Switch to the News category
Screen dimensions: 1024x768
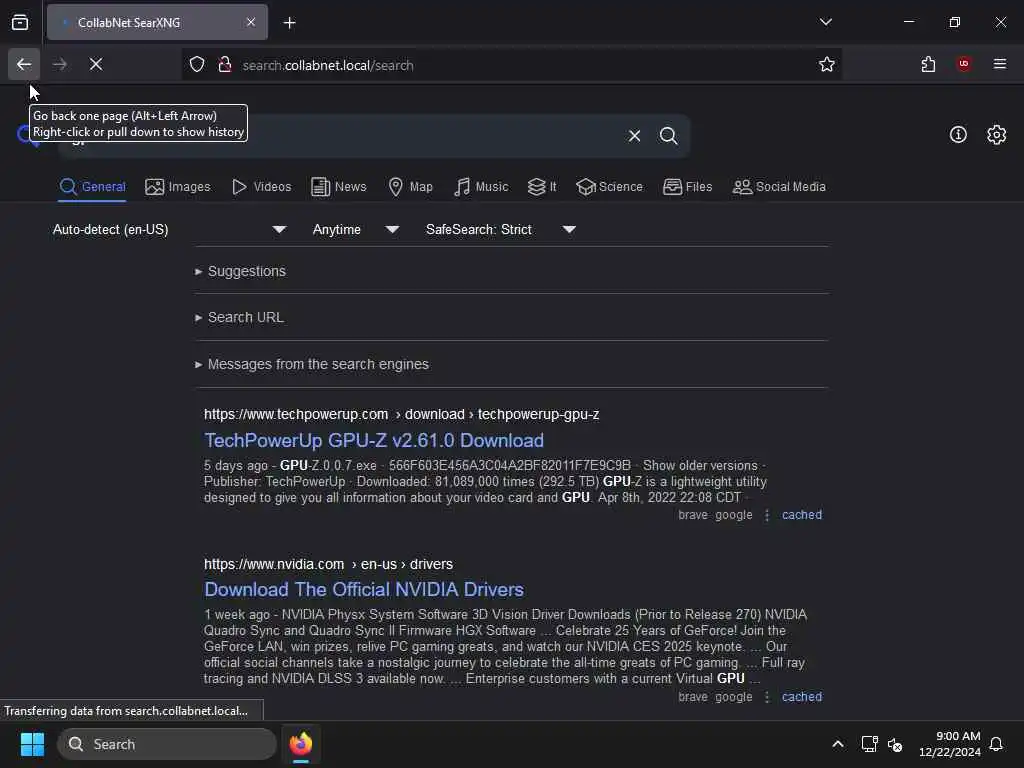pos(339,187)
